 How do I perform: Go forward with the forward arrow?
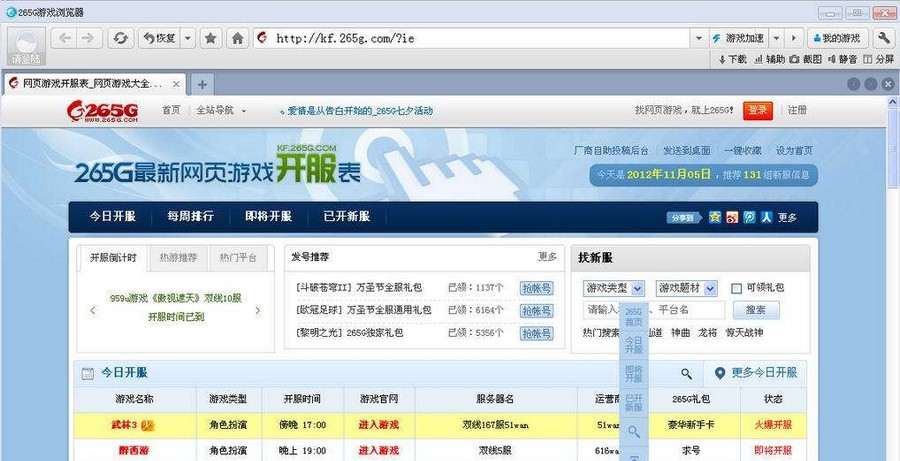coord(87,38)
